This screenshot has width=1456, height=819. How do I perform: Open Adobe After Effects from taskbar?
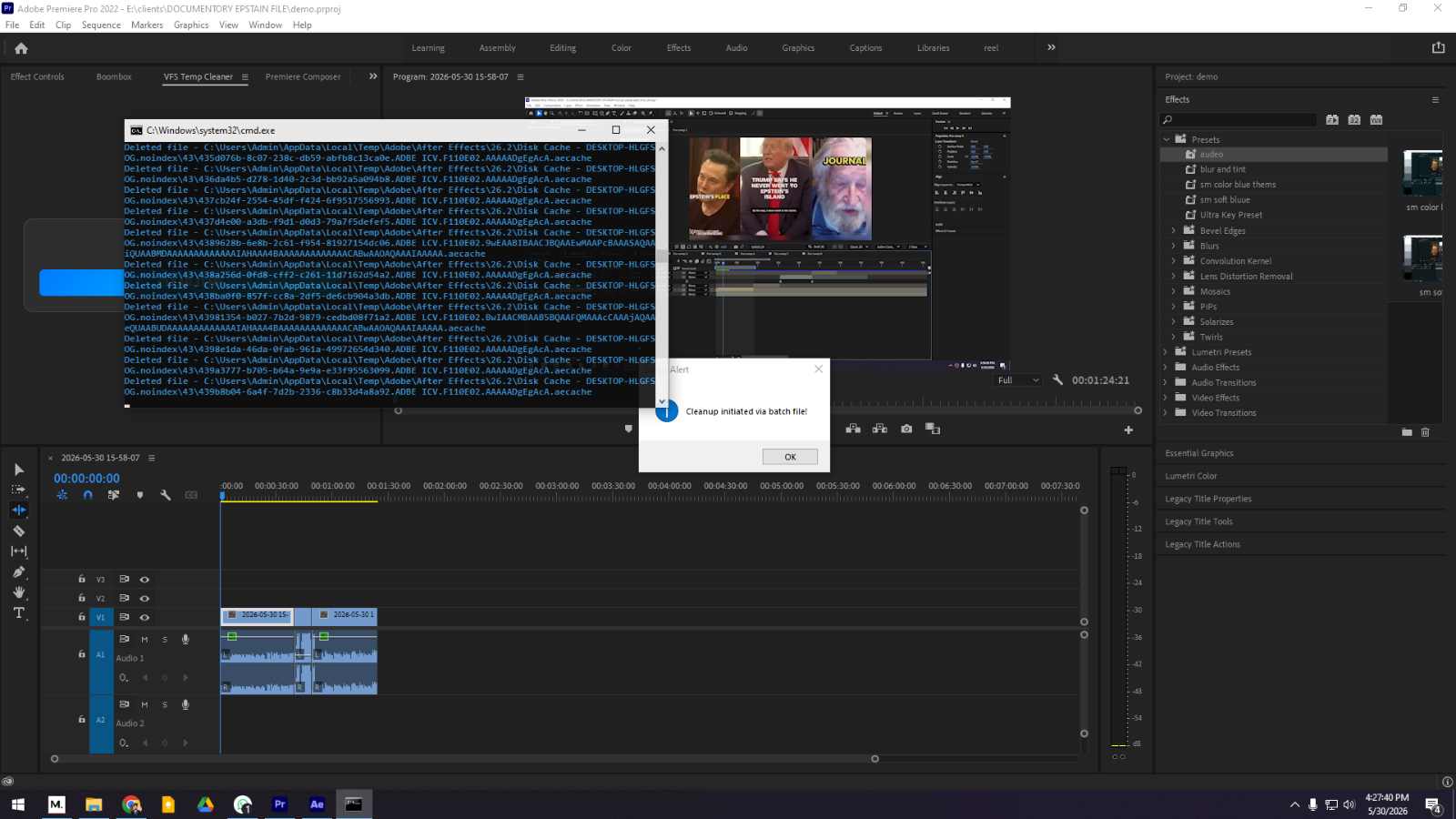317,804
